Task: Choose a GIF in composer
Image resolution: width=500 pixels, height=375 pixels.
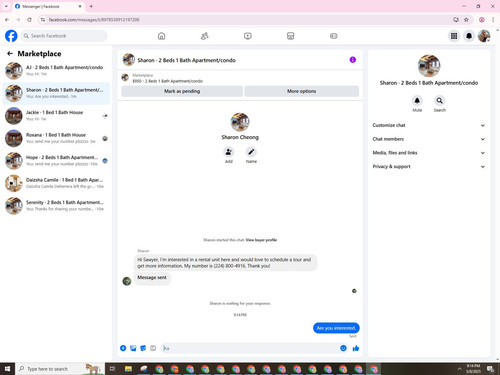Action: (153, 348)
